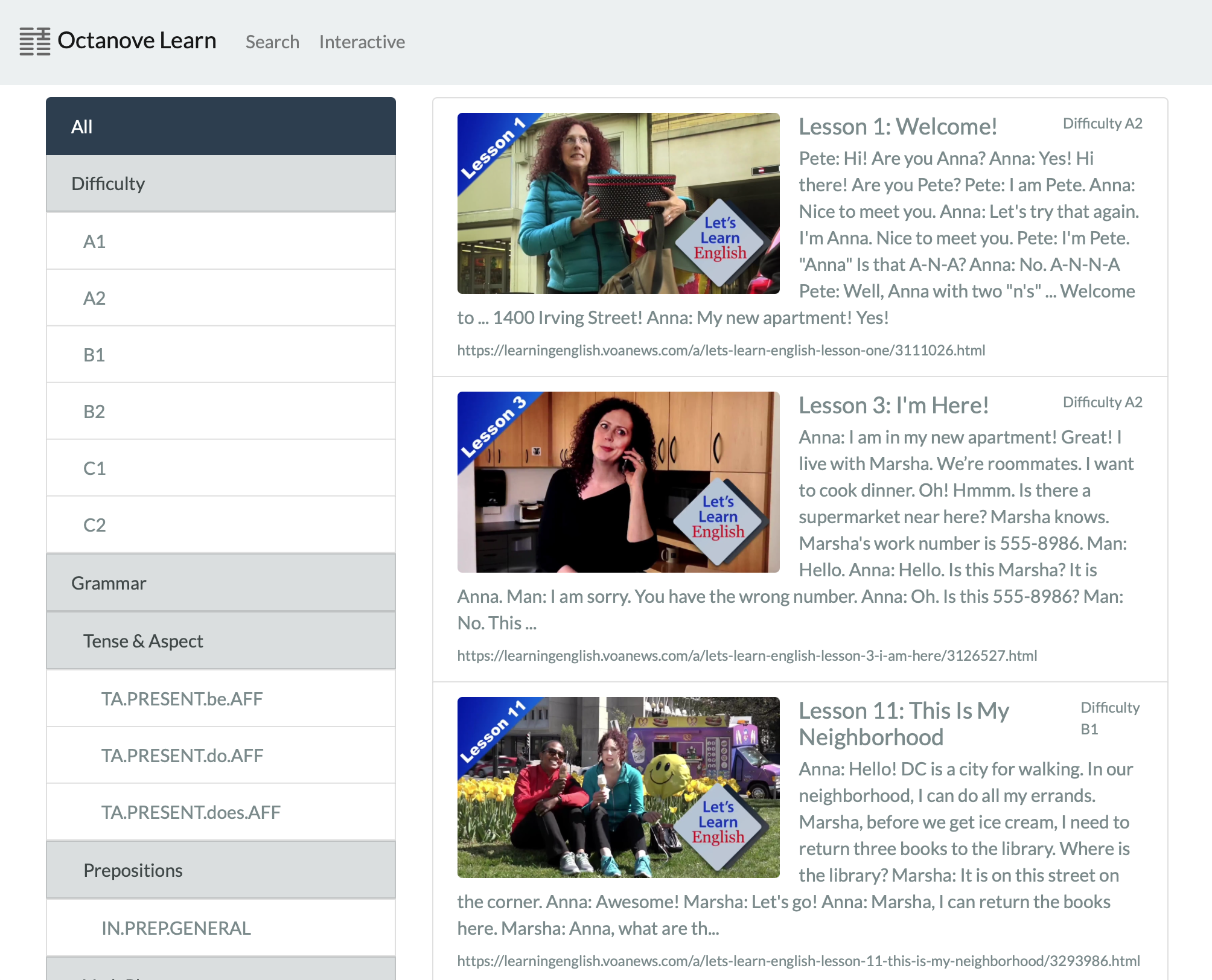Open Lesson 11 video thumbnail
Screen dimensions: 1212x980
coord(618,787)
